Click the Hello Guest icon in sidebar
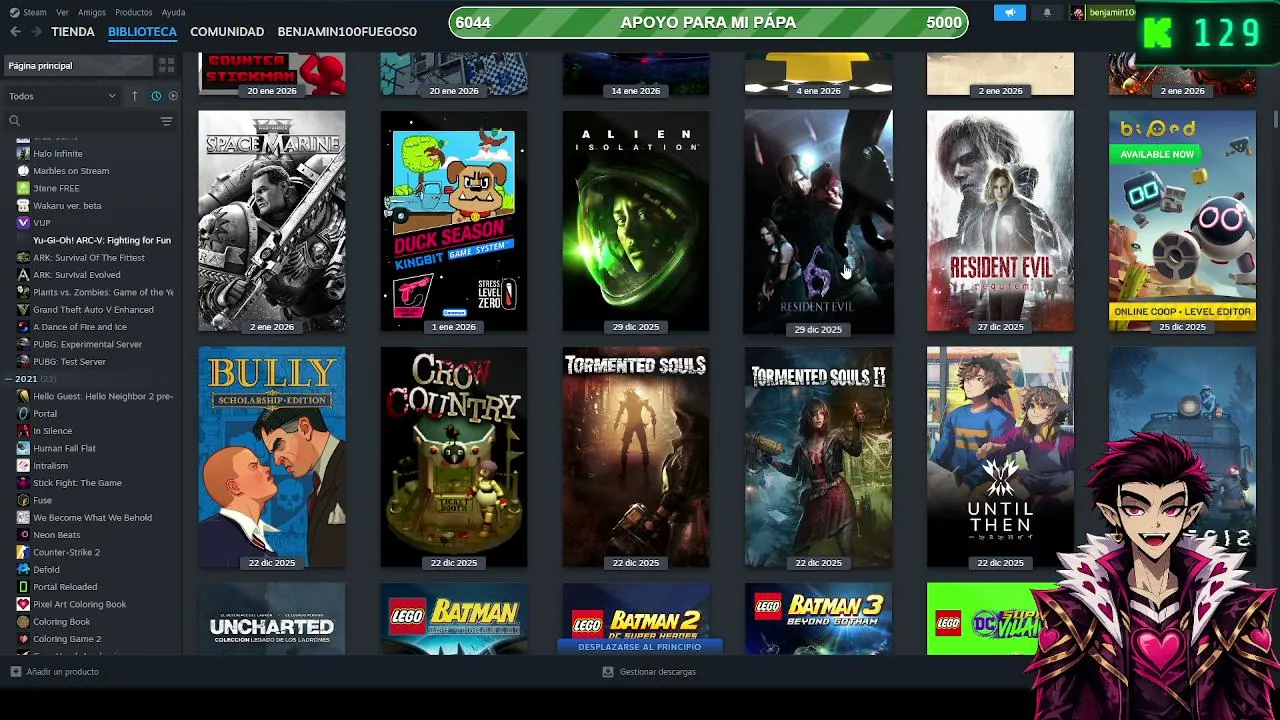The width and height of the screenshot is (1280, 720). [x=23, y=396]
